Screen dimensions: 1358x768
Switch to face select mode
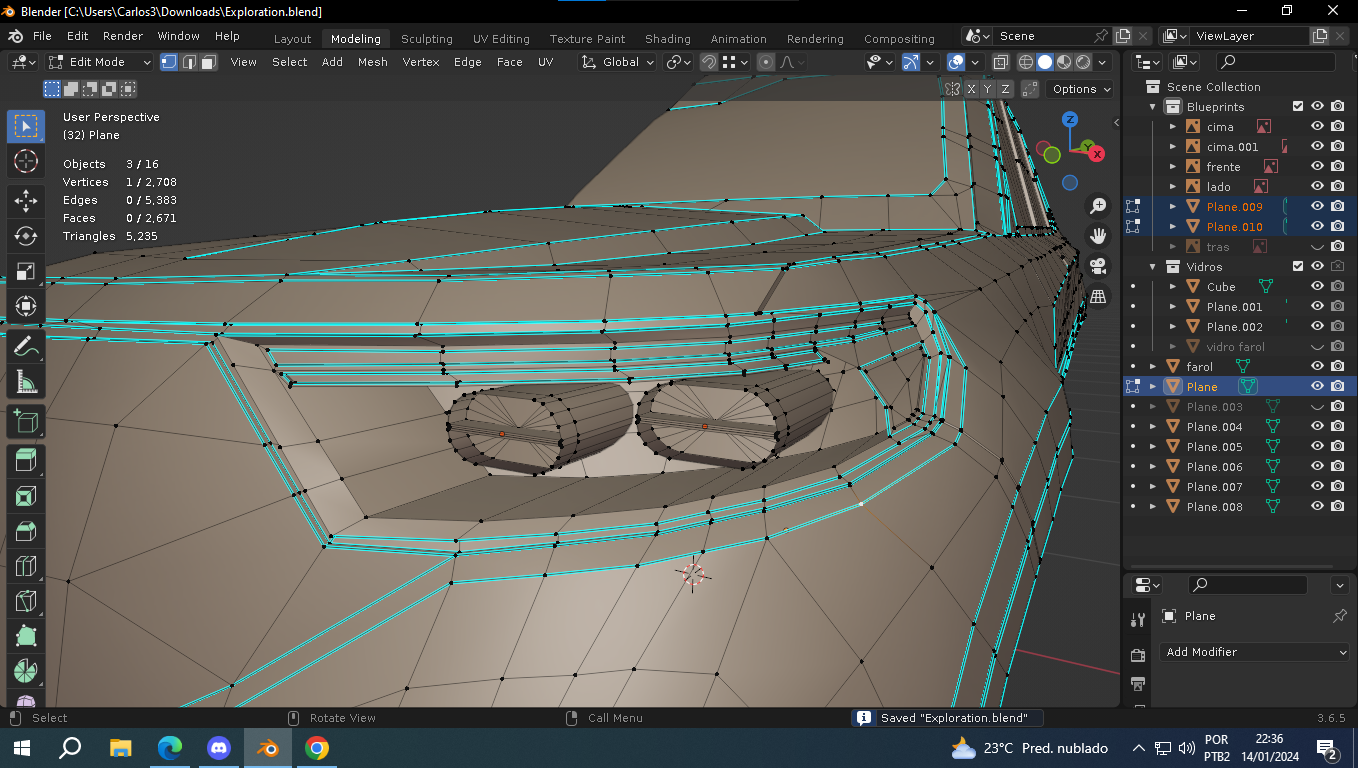pos(209,62)
